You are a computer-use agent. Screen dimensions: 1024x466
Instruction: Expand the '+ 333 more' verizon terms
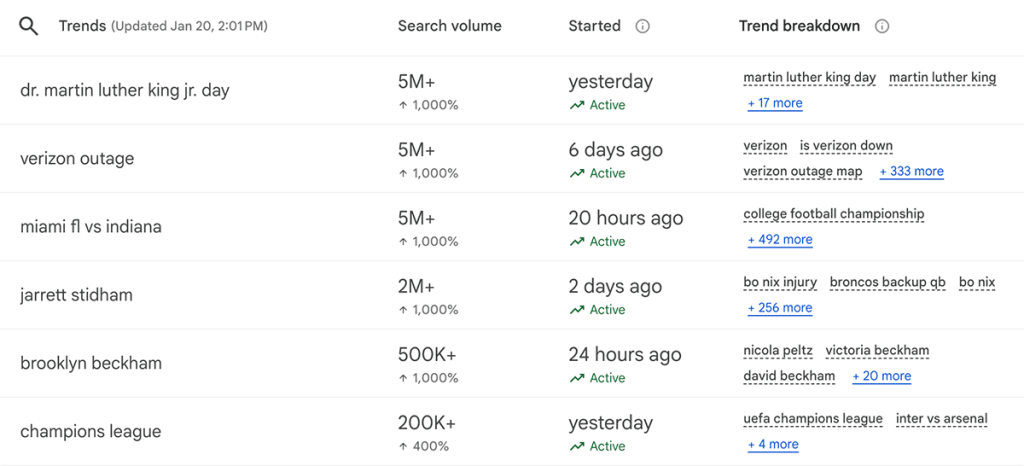[x=911, y=171]
